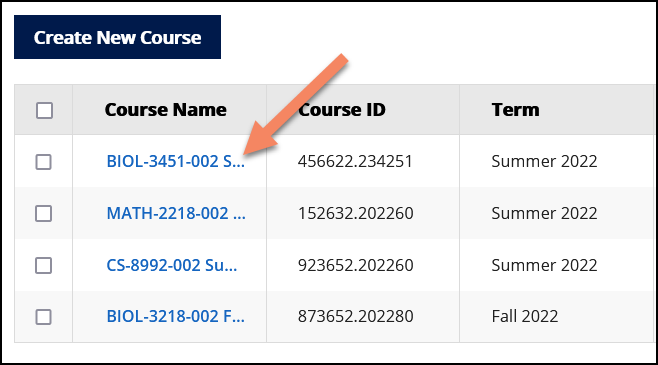
Task: Toggle the select-all checkbox in table header
Action: click(44, 111)
